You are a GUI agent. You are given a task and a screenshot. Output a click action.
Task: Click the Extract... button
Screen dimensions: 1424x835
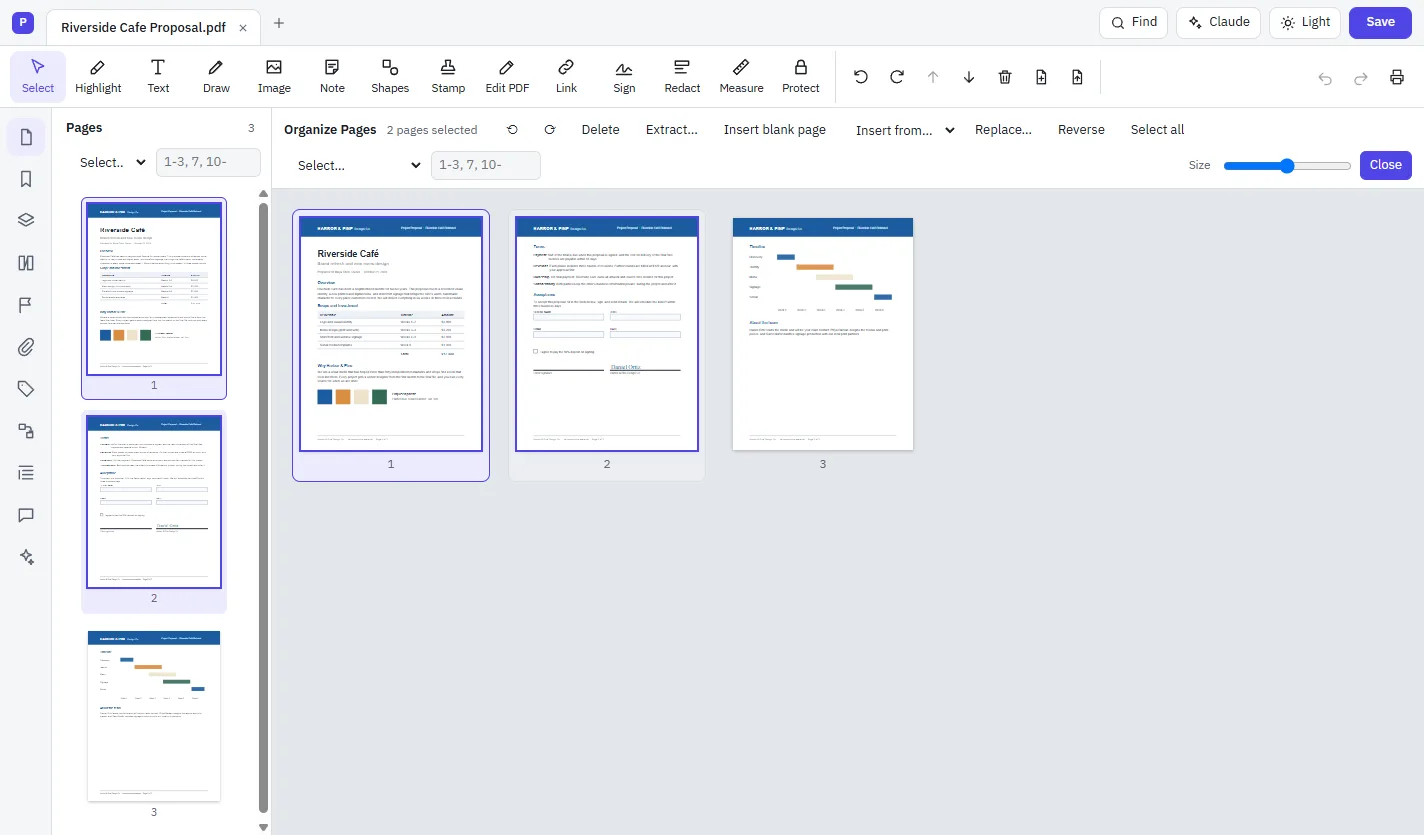(672, 130)
